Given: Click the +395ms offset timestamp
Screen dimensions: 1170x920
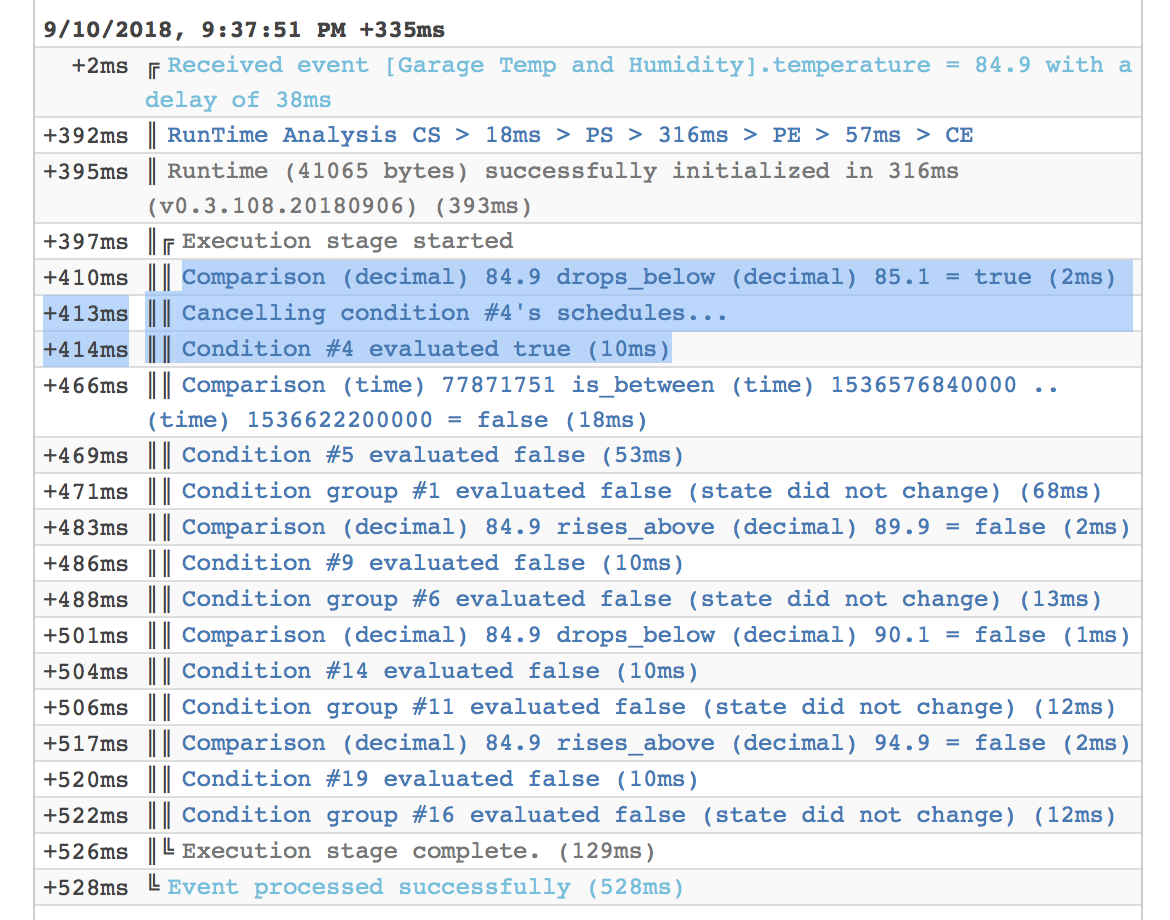Looking at the screenshot, I should coord(86,172).
